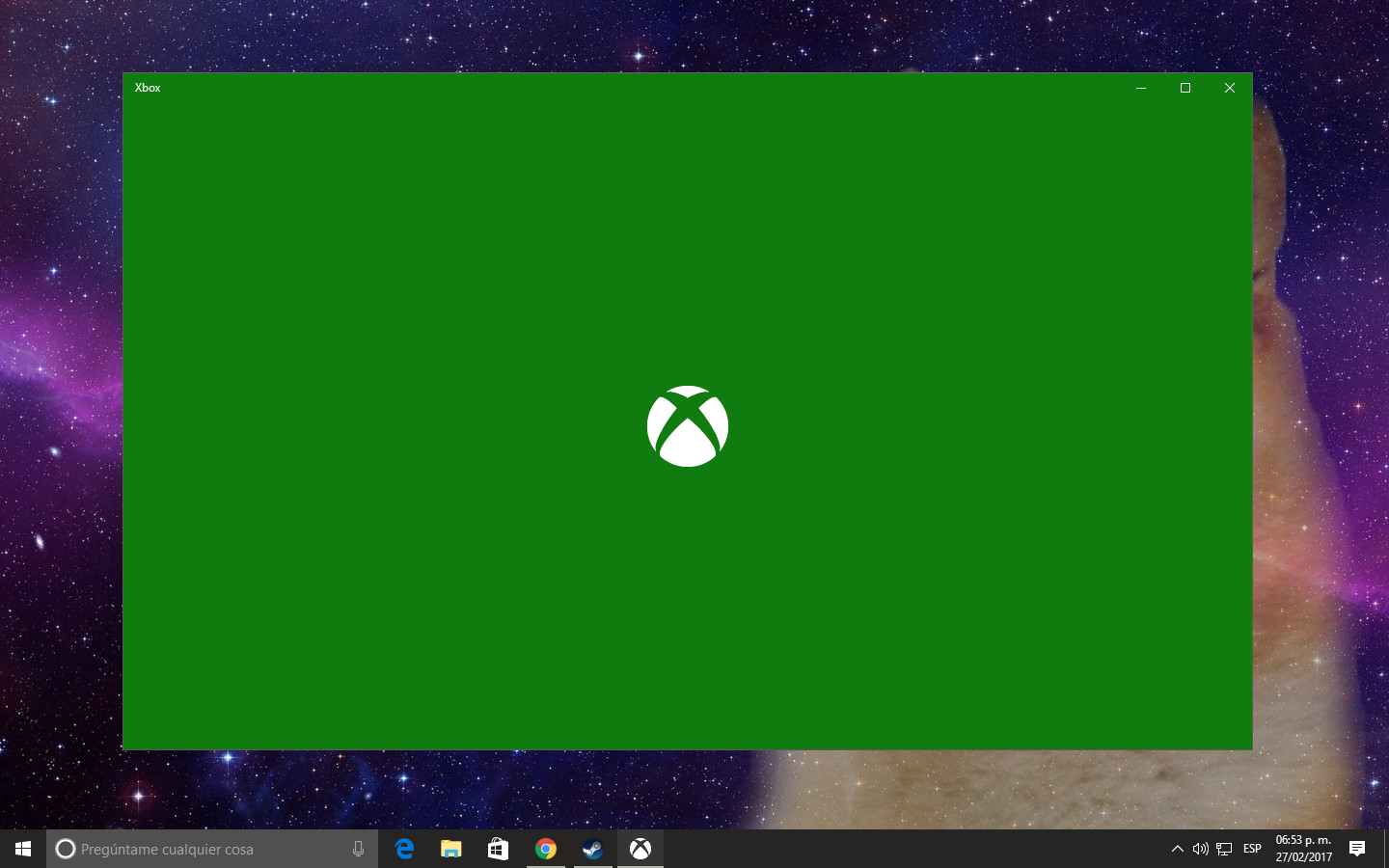Change the ESP input language
Viewport: 1389px width, 868px height.
(x=1252, y=849)
